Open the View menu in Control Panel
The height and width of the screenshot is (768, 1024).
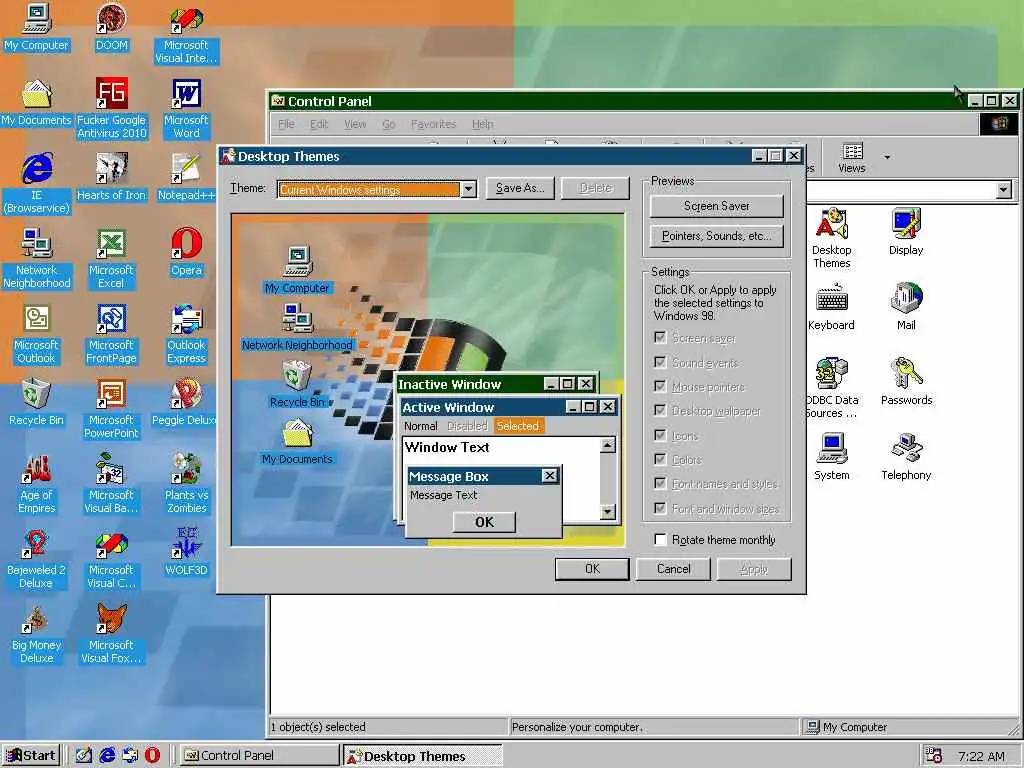(x=355, y=123)
